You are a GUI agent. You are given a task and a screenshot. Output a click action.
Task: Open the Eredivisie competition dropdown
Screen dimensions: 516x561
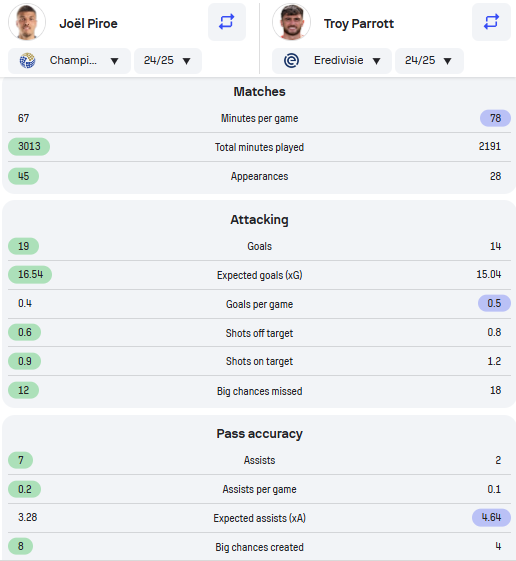[332, 61]
